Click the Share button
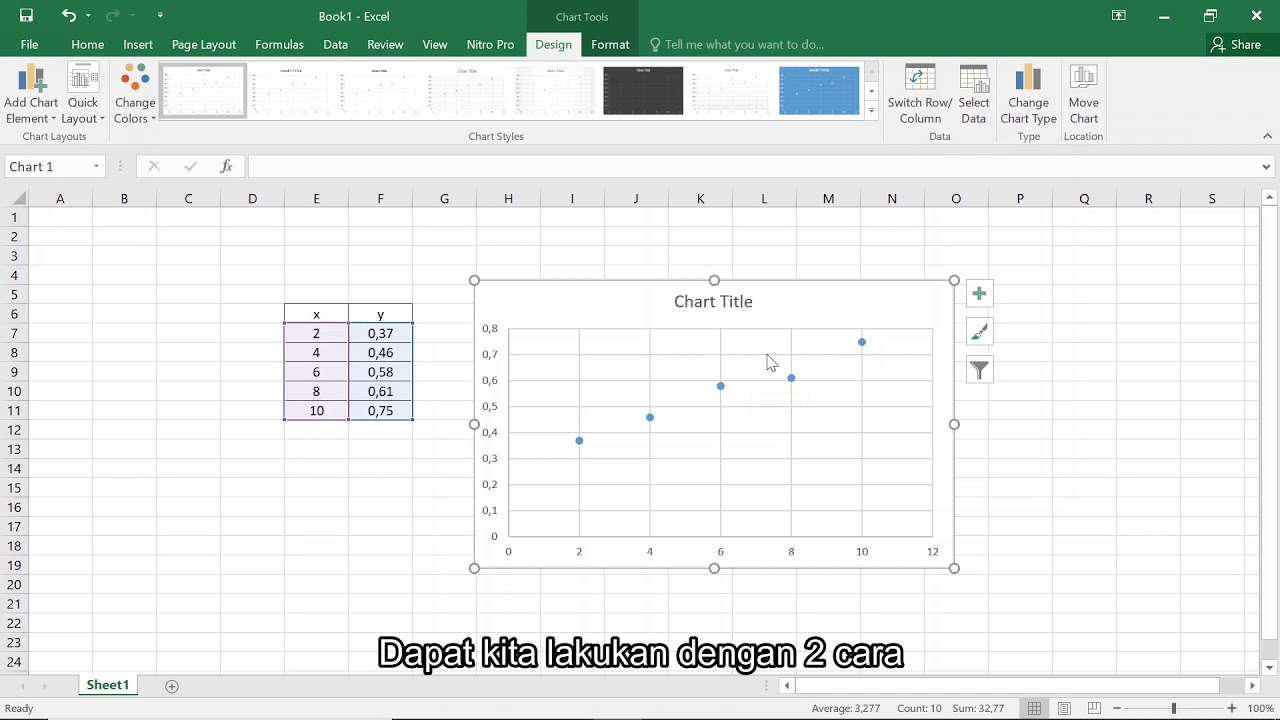Viewport: 1280px width, 720px height. point(1235,44)
